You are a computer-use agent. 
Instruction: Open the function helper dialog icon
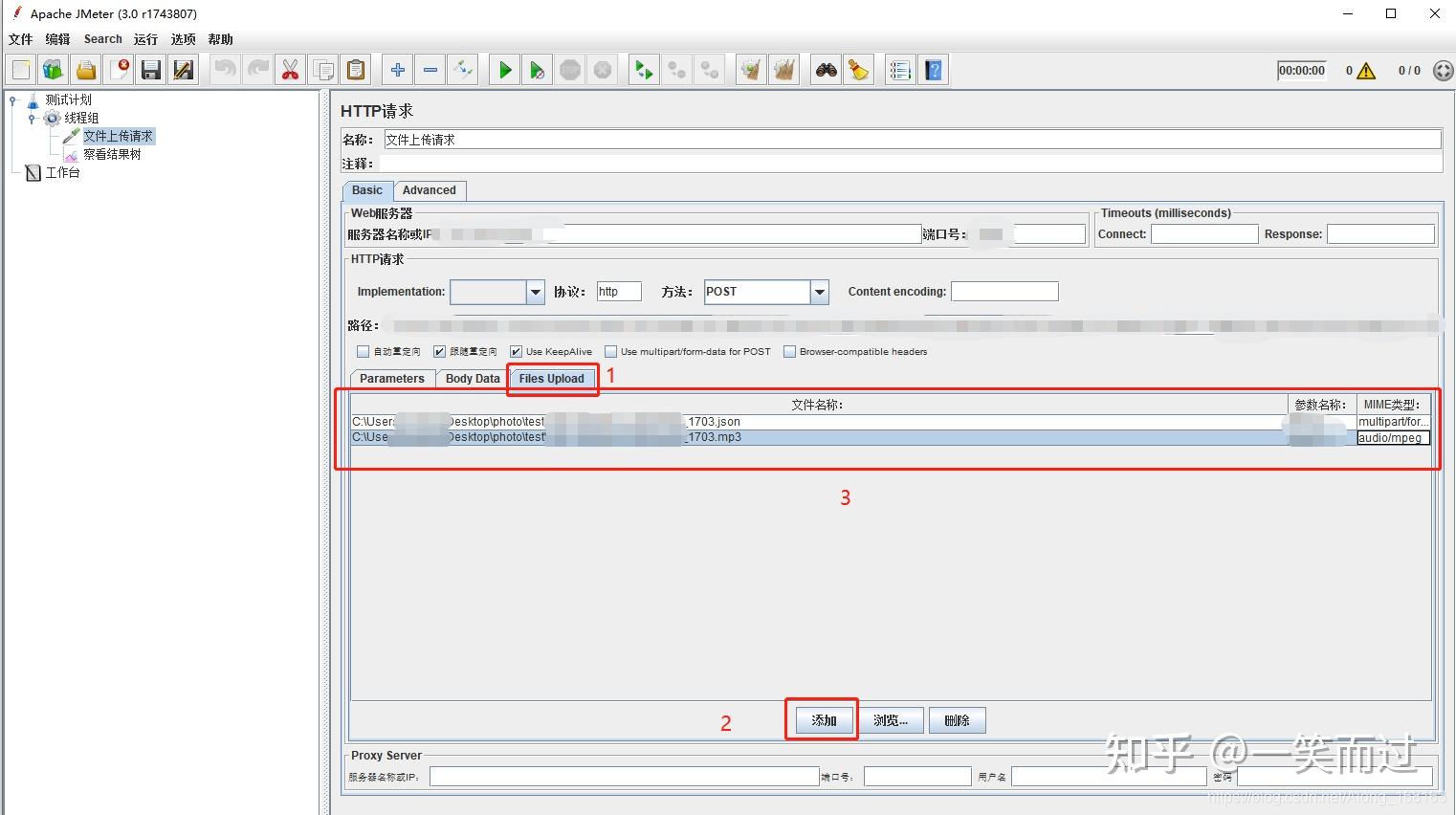899,69
